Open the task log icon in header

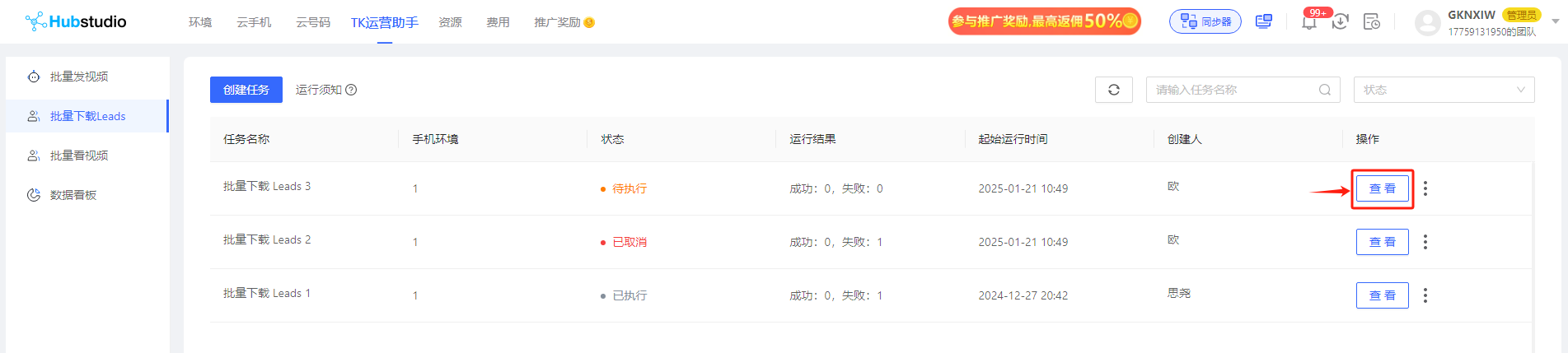pyautogui.click(x=1372, y=21)
